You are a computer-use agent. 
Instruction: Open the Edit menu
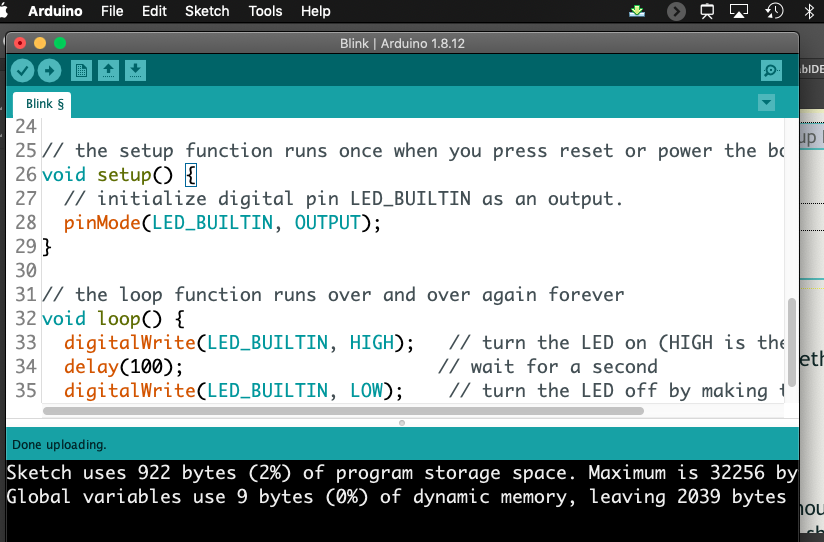[154, 11]
